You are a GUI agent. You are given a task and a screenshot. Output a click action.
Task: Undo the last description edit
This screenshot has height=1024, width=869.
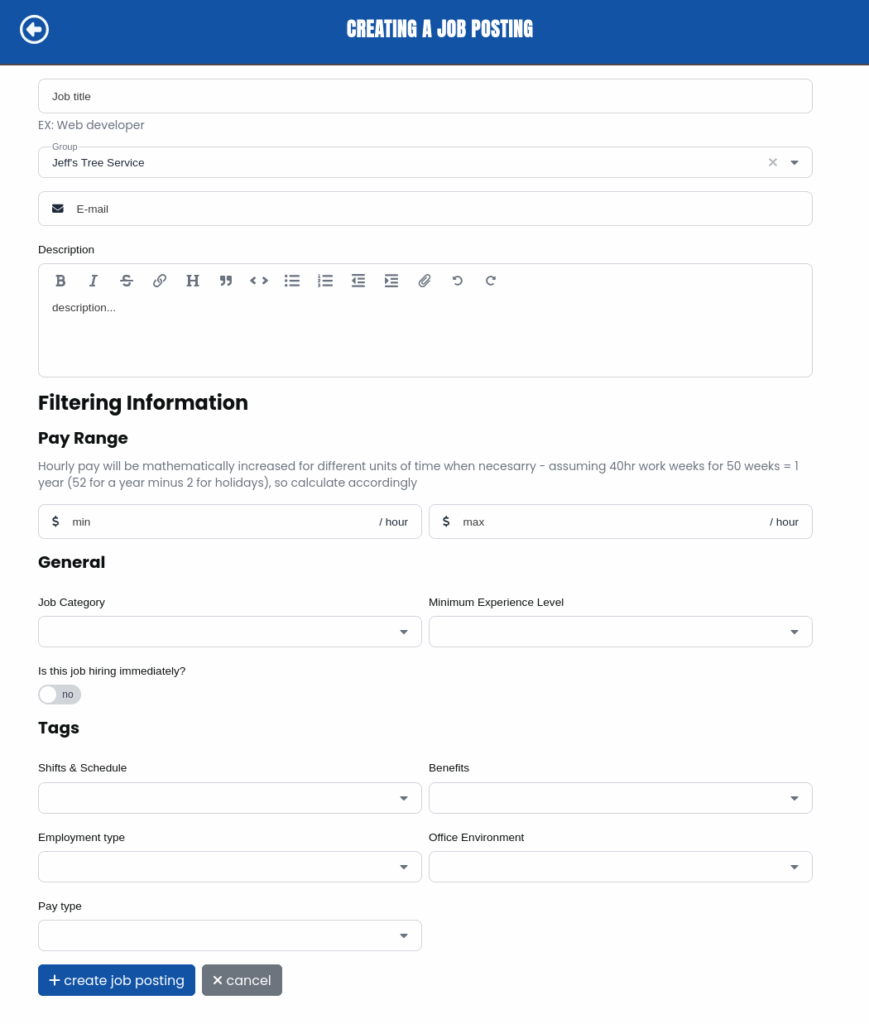[457, 281]
